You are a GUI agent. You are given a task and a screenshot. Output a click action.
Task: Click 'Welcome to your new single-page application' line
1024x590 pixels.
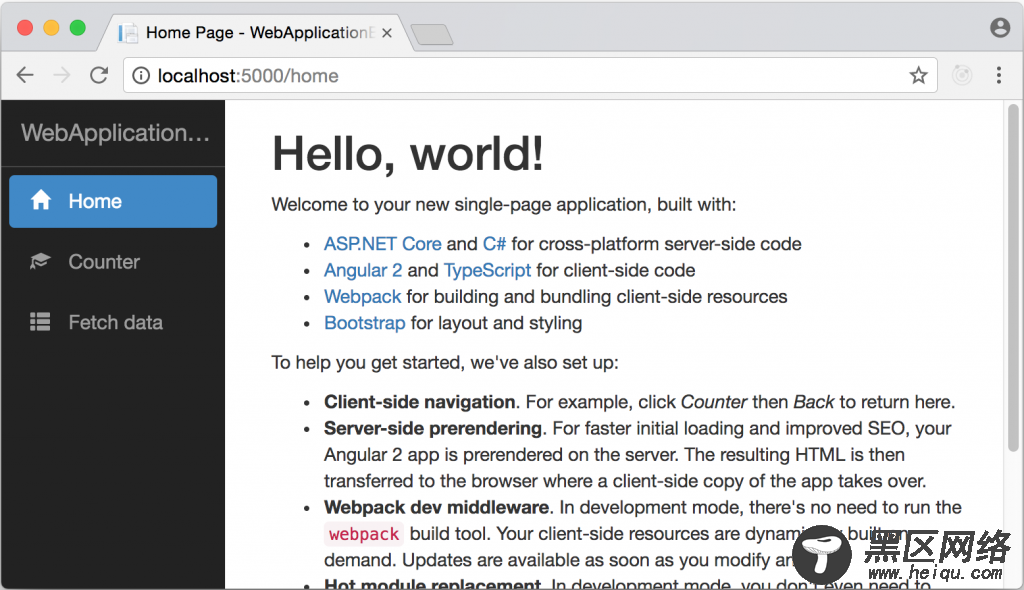pyautogui.click(x=504, y=205)
